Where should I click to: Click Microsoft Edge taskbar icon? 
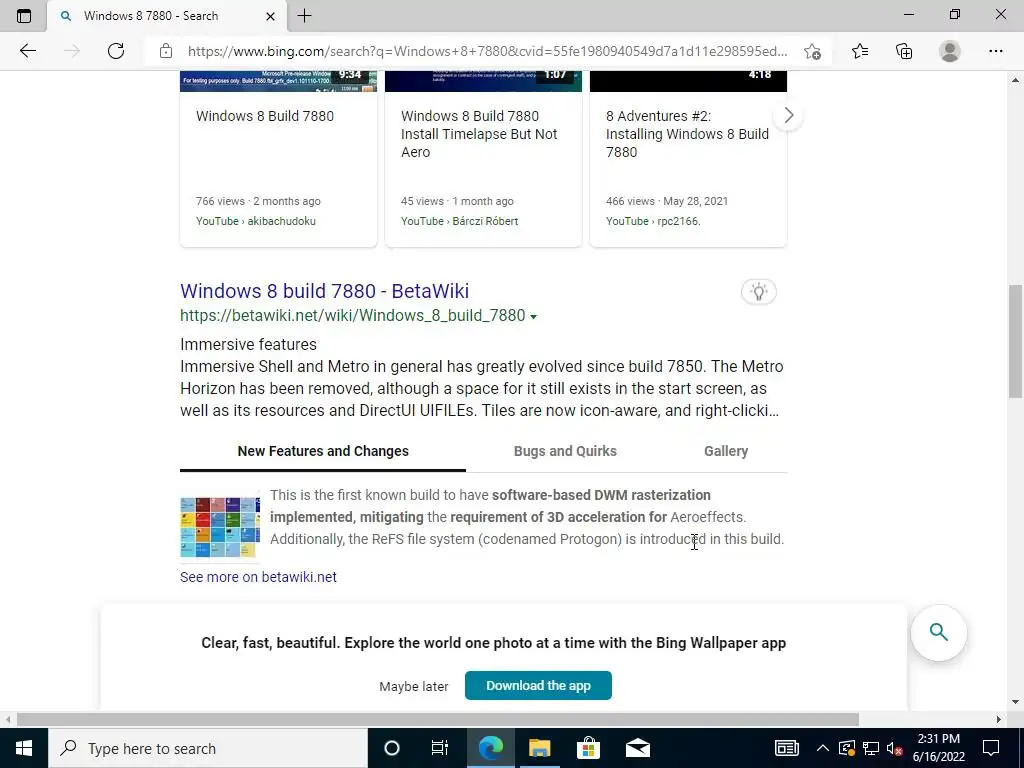point(490,748)
